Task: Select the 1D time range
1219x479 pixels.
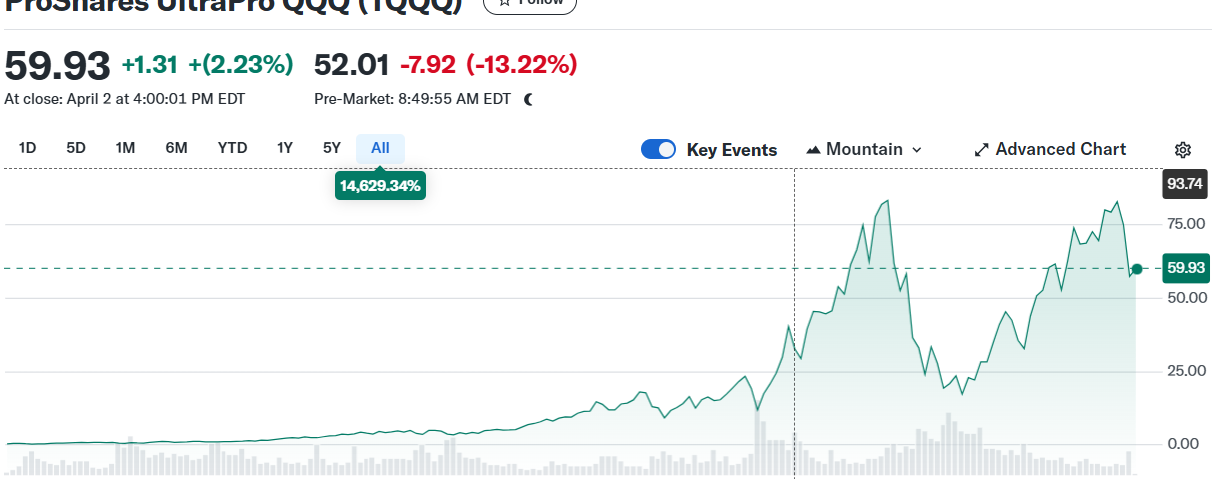Action: point(28,148)
